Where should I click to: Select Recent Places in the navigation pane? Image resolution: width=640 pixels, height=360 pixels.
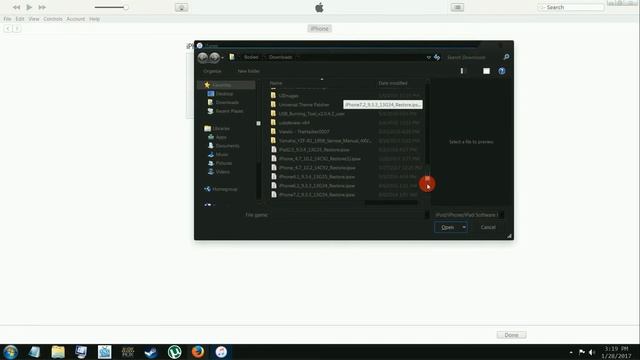coord(229,111)
